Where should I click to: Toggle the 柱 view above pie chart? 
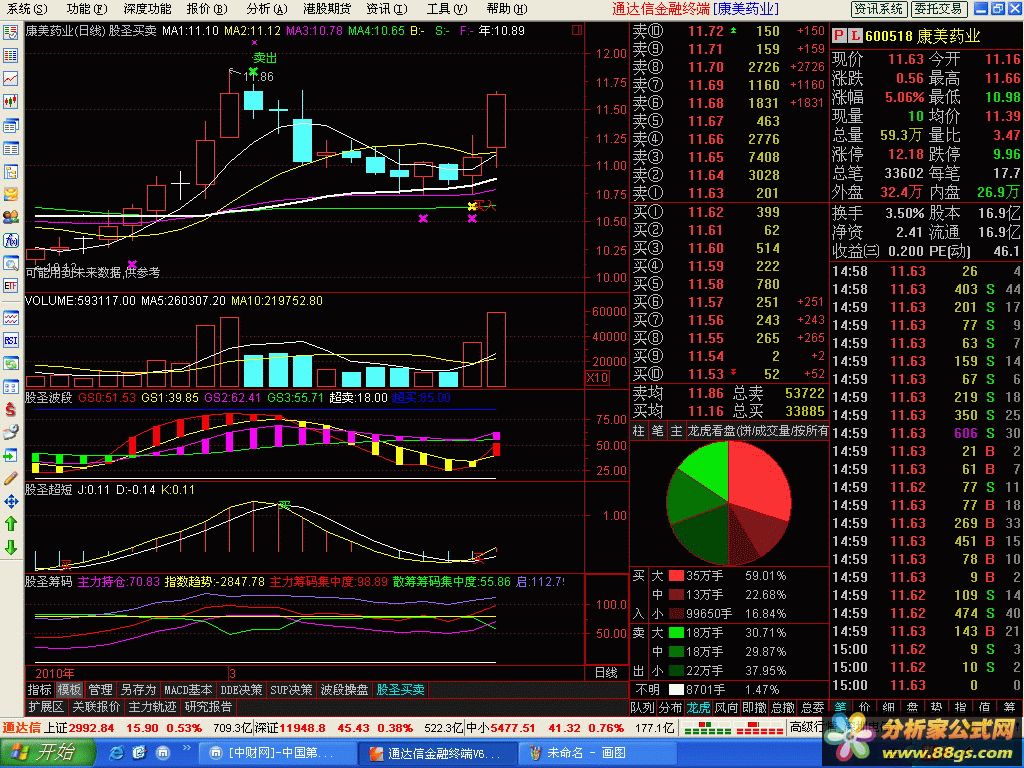click(x=639, y=431)
